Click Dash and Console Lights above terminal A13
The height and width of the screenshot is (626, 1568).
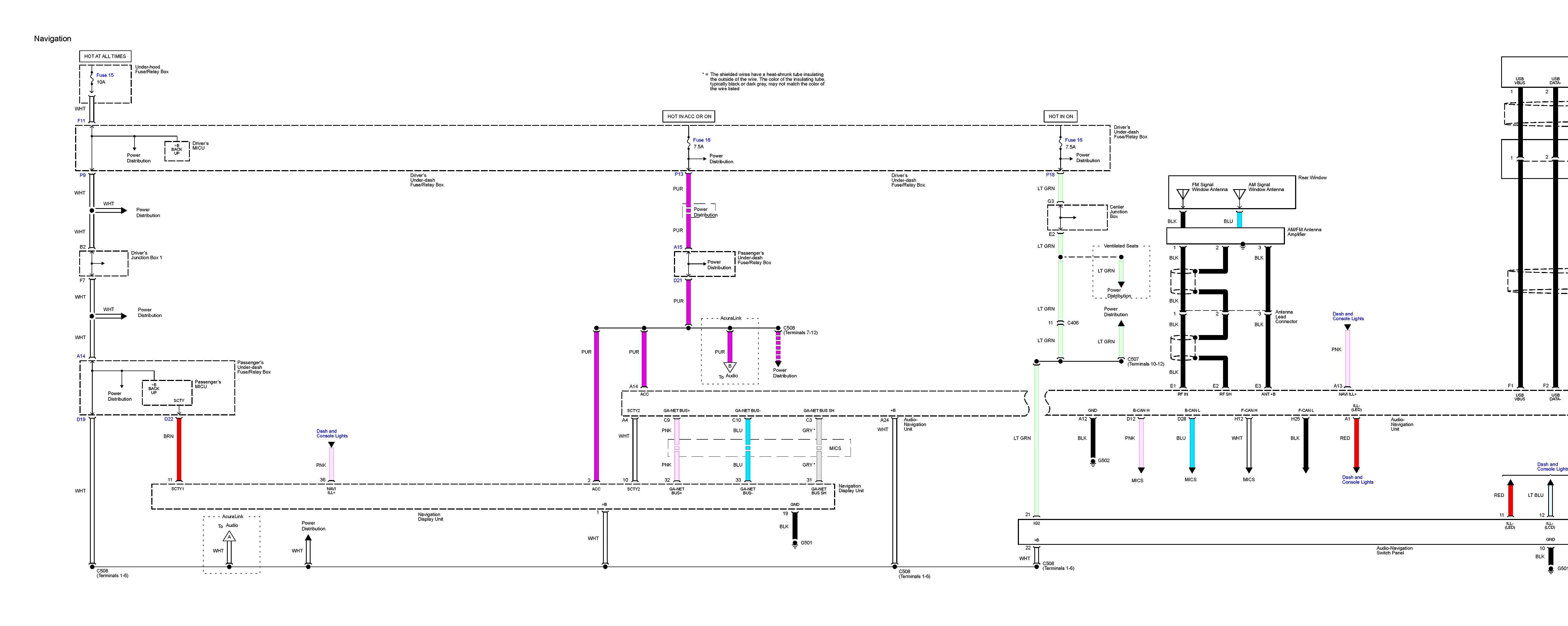[x=1348, y=316]
